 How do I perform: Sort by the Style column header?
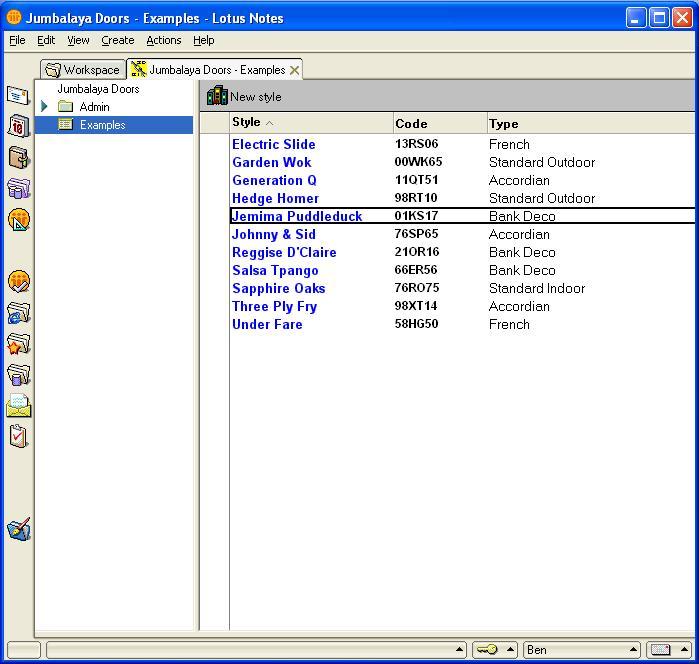point(246,123)
